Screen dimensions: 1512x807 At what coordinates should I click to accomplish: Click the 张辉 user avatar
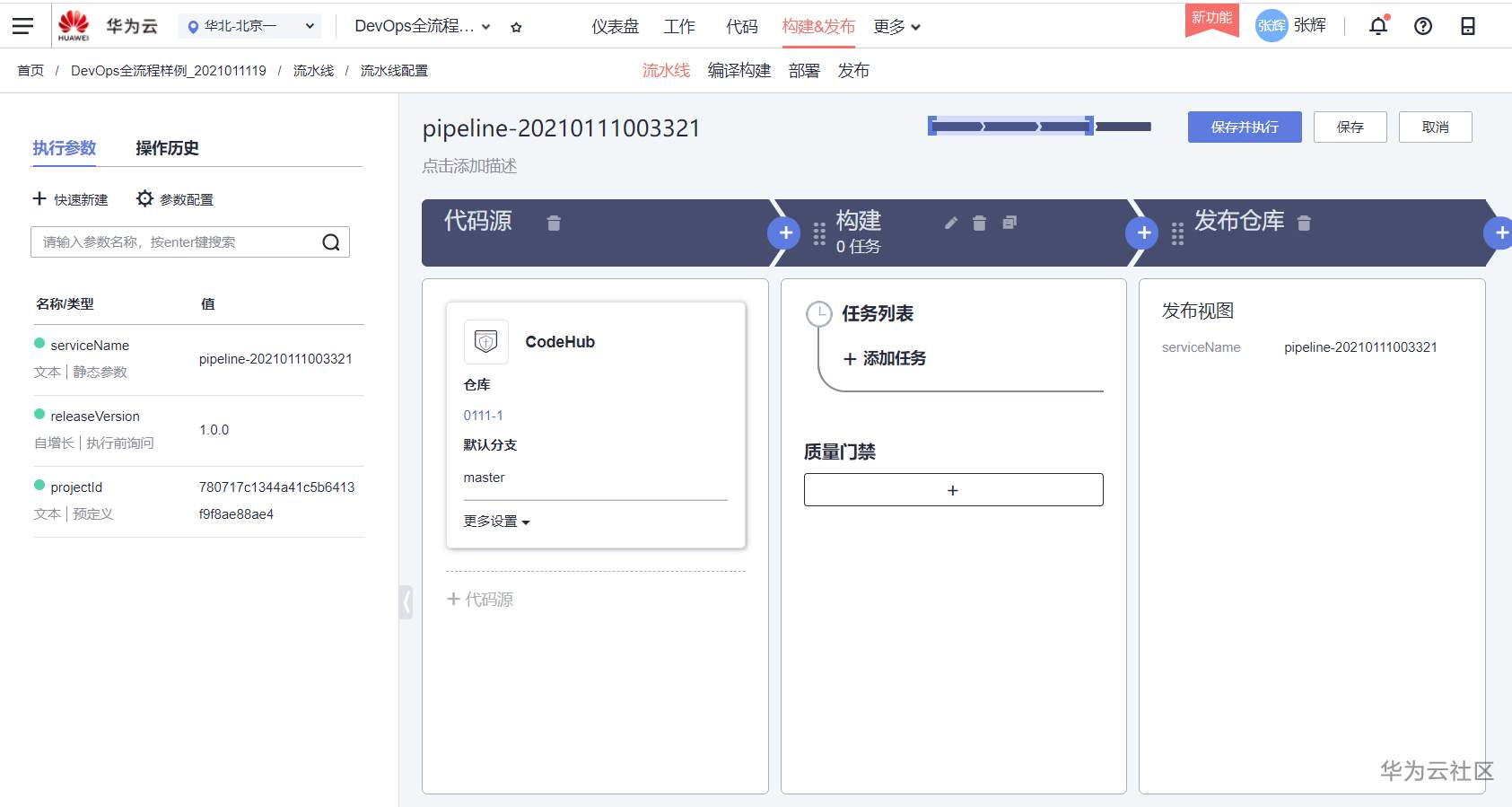(1272, 25)
